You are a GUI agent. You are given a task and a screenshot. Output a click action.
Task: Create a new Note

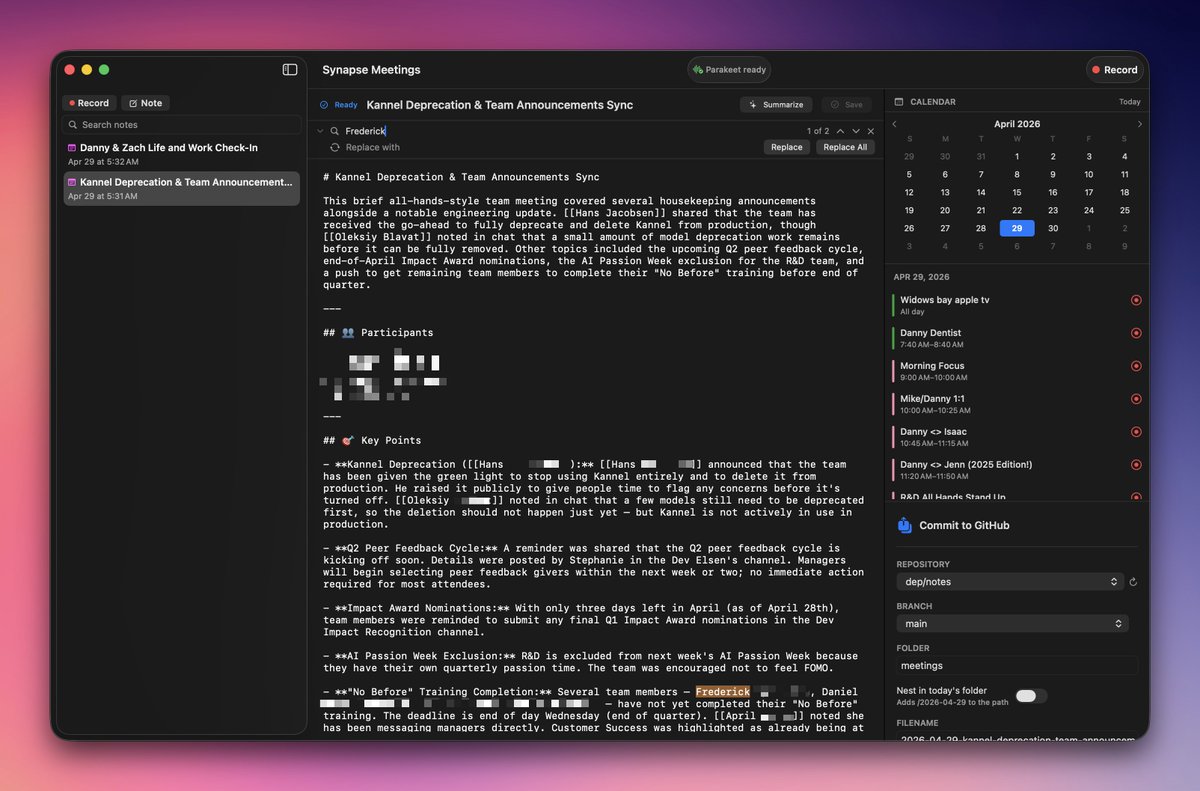[145, 103]
